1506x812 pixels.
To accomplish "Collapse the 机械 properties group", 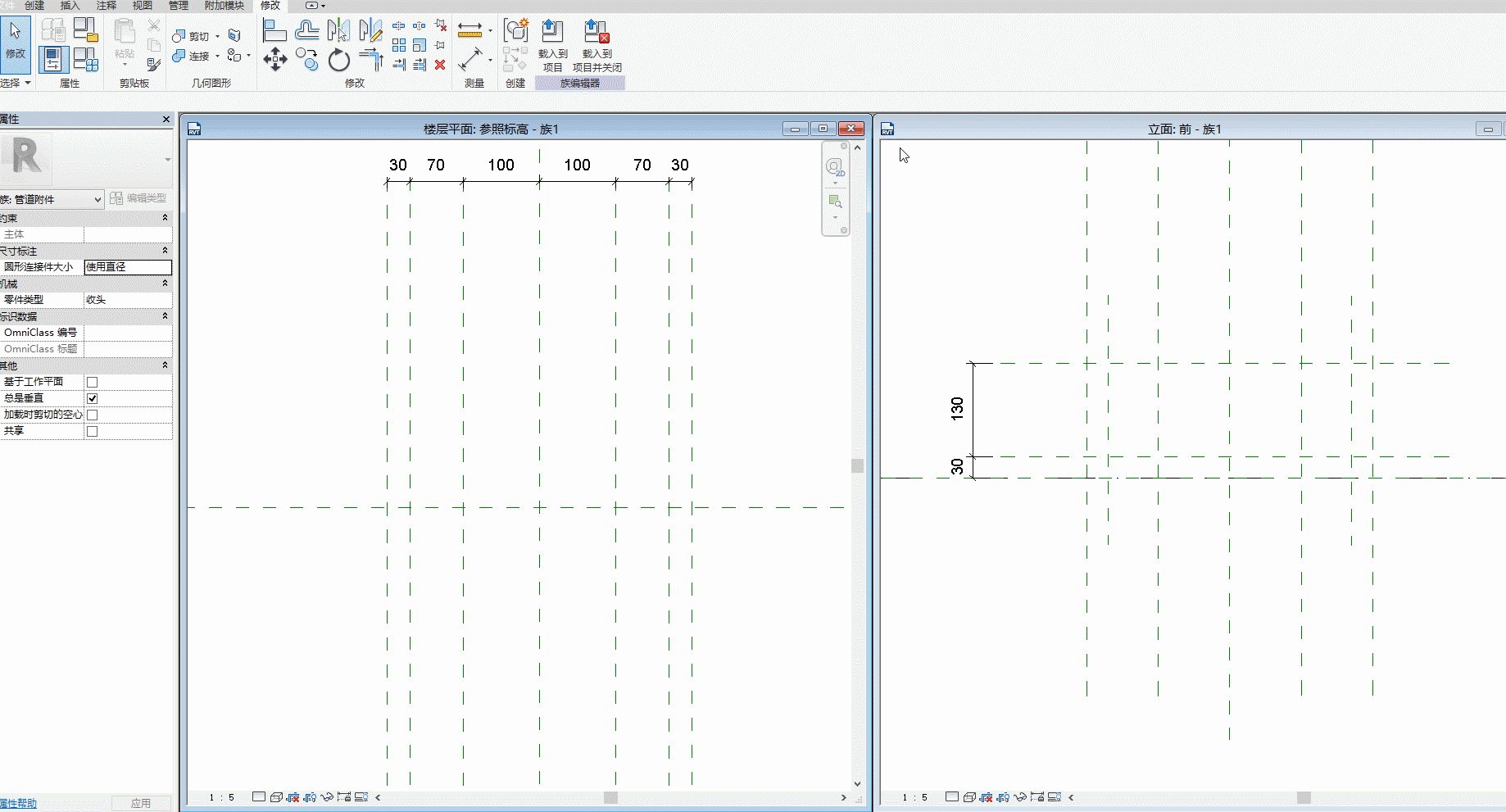I will [165, 284].
